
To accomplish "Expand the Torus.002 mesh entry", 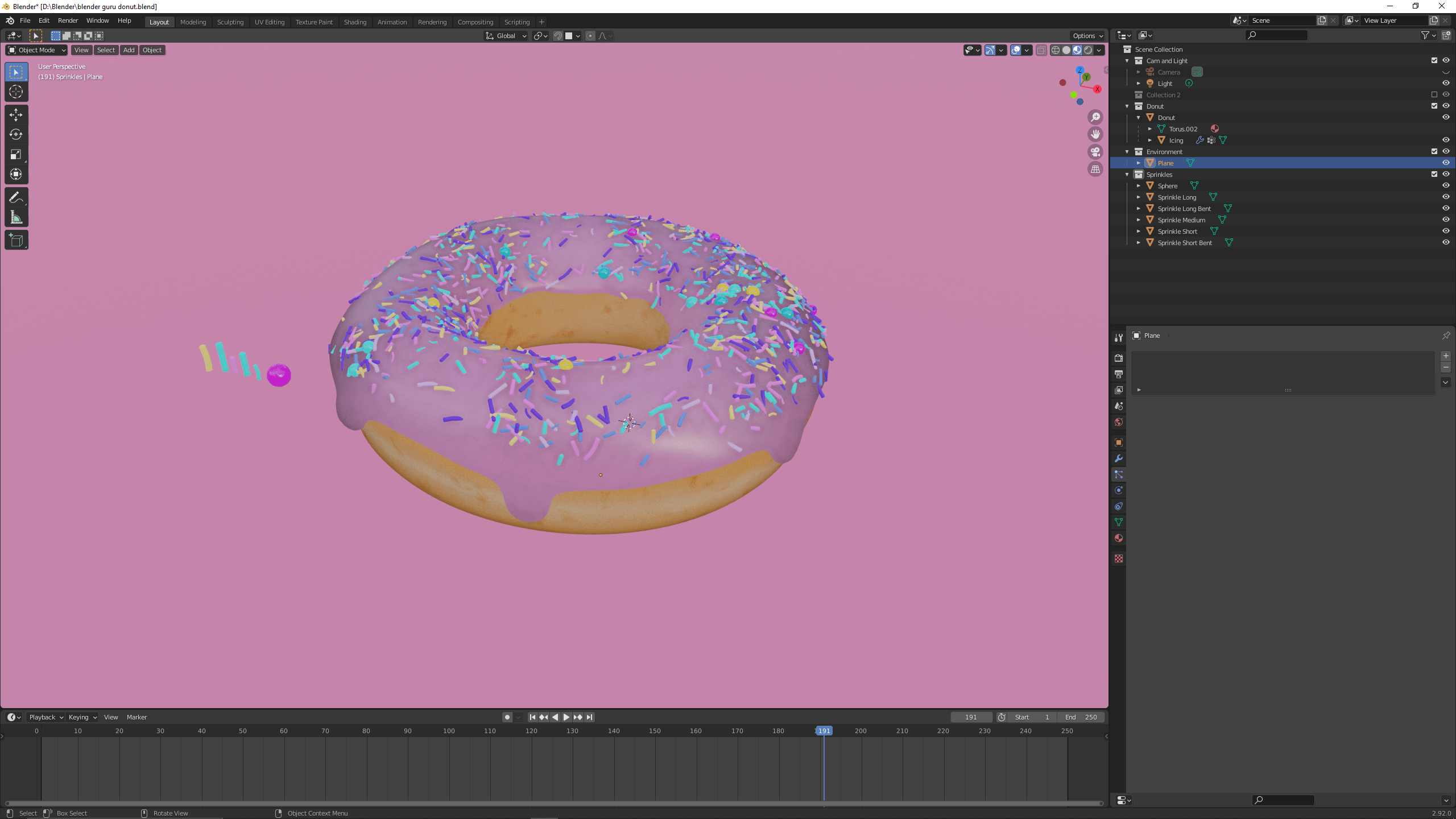I will click(1150, 129).
